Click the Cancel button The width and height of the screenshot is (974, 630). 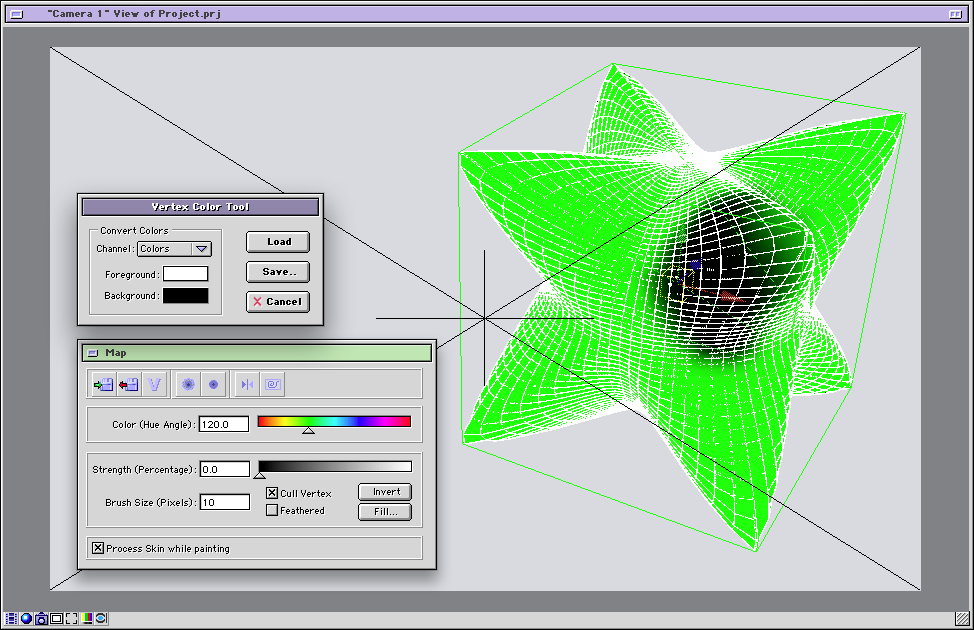[x=277, y=302]
